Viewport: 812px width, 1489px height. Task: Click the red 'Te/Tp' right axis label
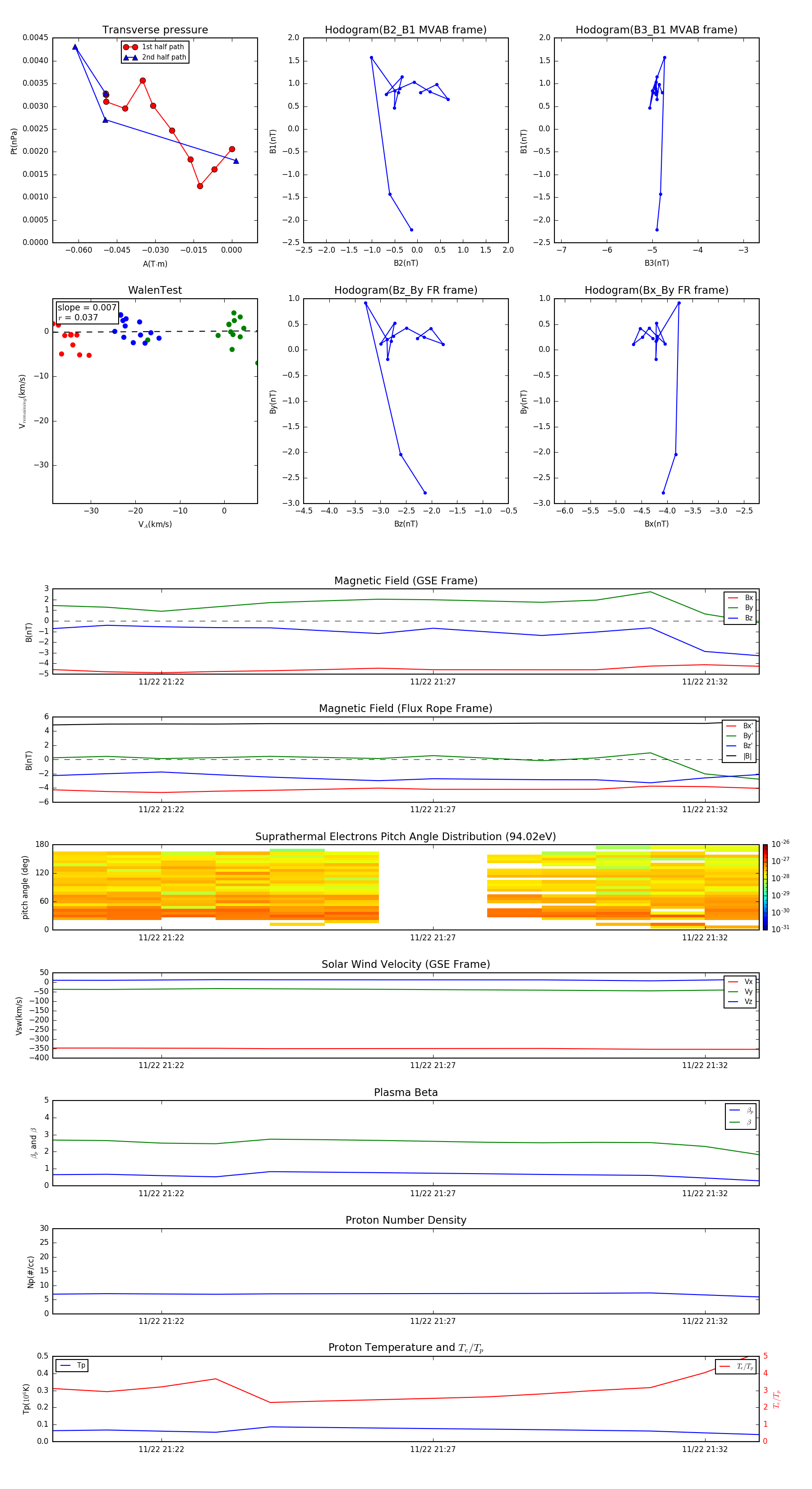coord(777,1399)
